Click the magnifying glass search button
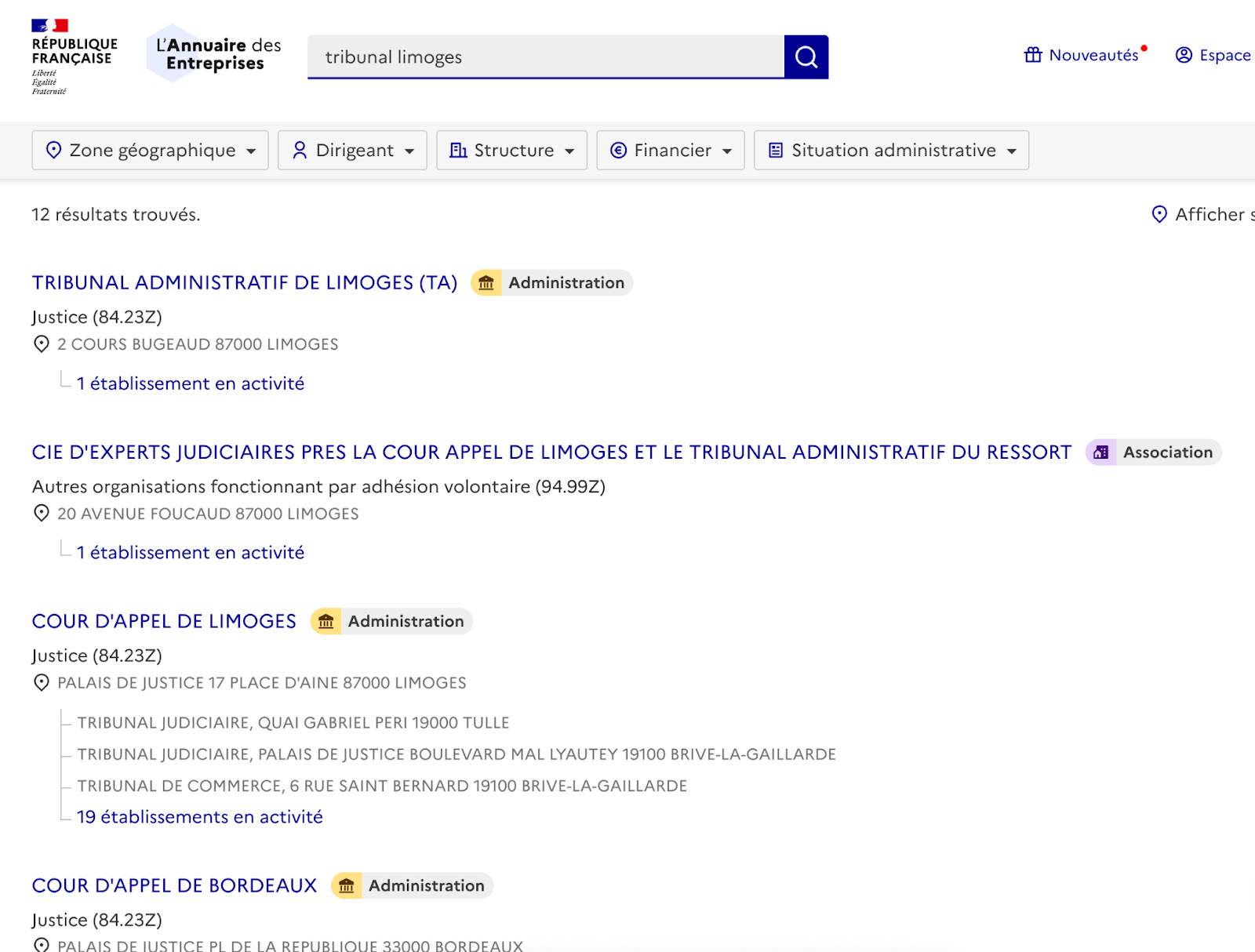The width and height of the screenshot is (1255, 952). pyautogui.click(x=806, y=56)
